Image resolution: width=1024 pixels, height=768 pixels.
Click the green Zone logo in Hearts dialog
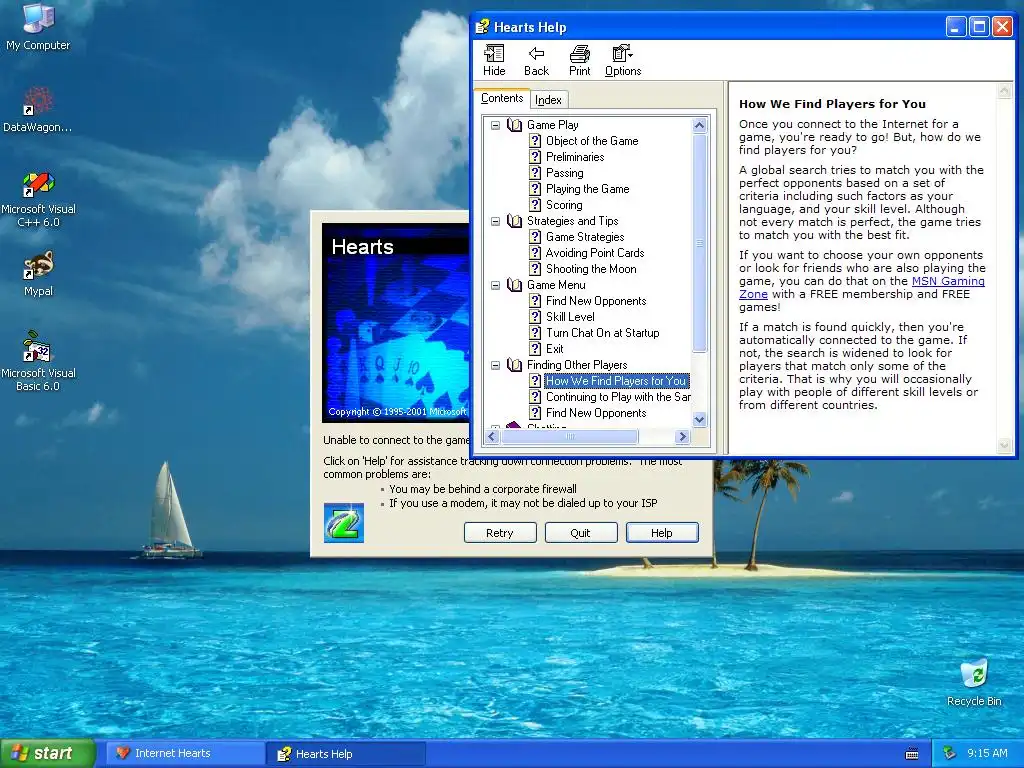[x=344, y=522]
